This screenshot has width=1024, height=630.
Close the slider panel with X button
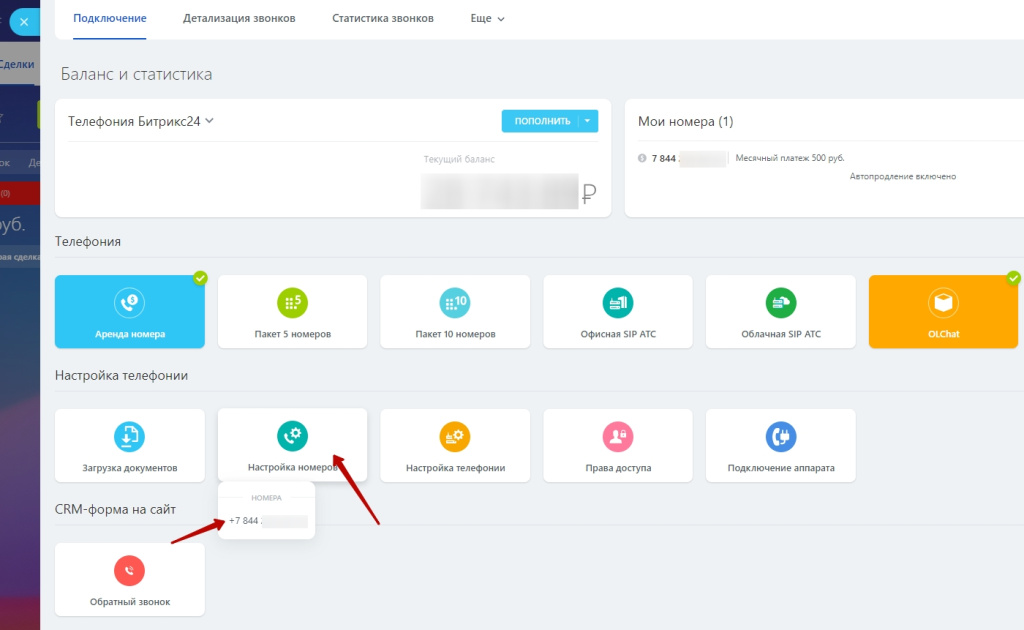pos(24,21)
